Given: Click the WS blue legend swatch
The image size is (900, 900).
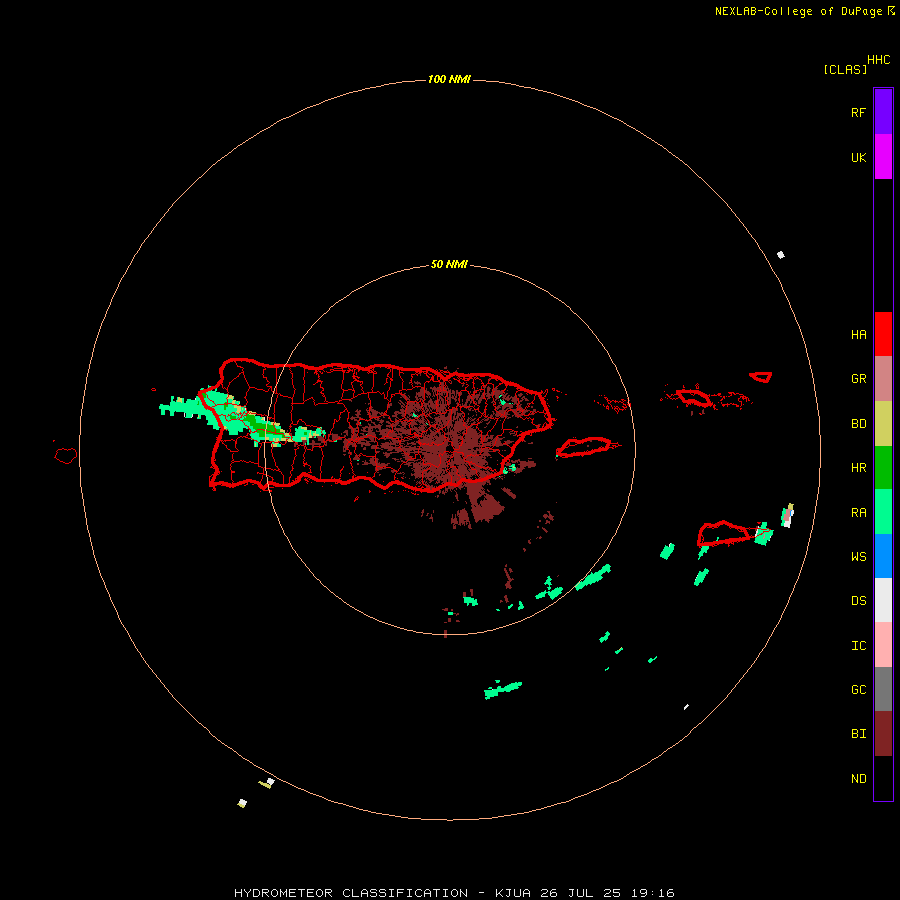Looking at the screenshot, I should pos(883,556).
